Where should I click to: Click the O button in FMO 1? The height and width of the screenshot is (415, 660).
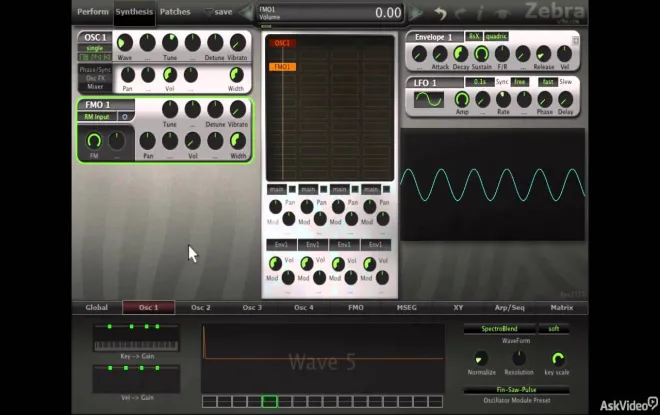tap(125, 117)
